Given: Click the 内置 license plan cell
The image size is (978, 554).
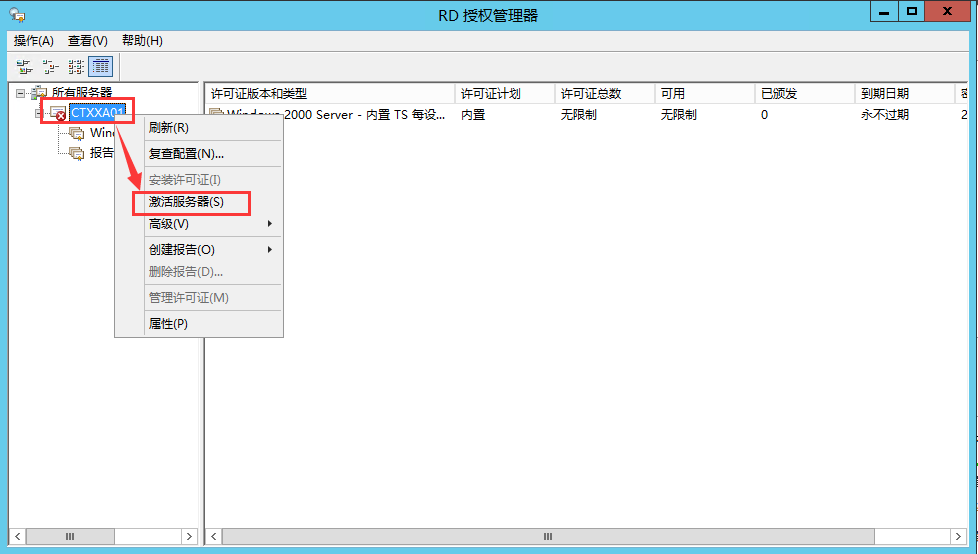Looking at the screenshot, I should click(473, 115).
